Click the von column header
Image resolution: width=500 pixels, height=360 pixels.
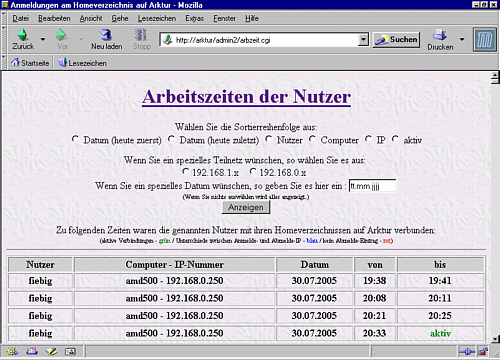coord(375,265)
